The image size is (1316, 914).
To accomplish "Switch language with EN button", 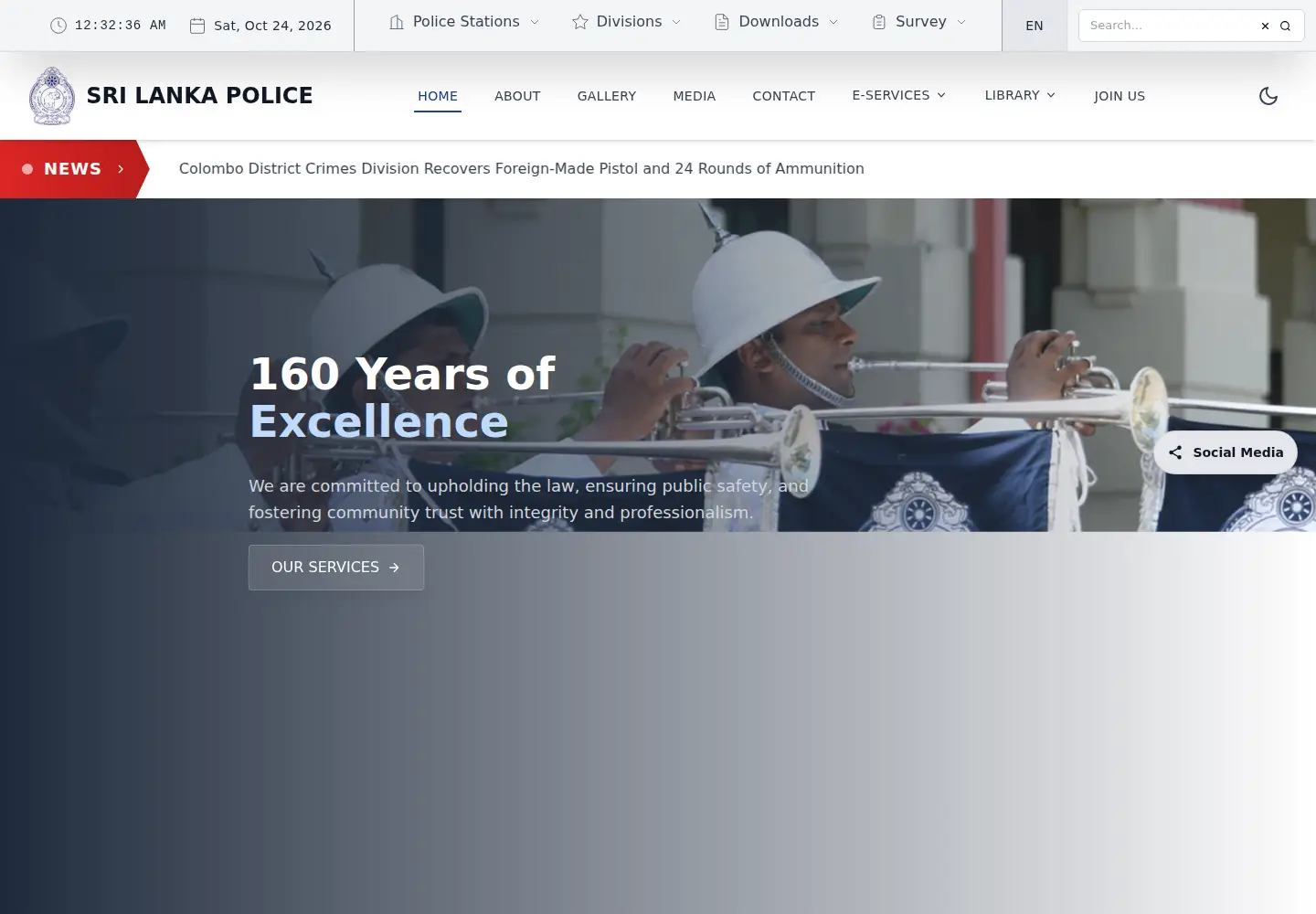I will click(1035, 26).
